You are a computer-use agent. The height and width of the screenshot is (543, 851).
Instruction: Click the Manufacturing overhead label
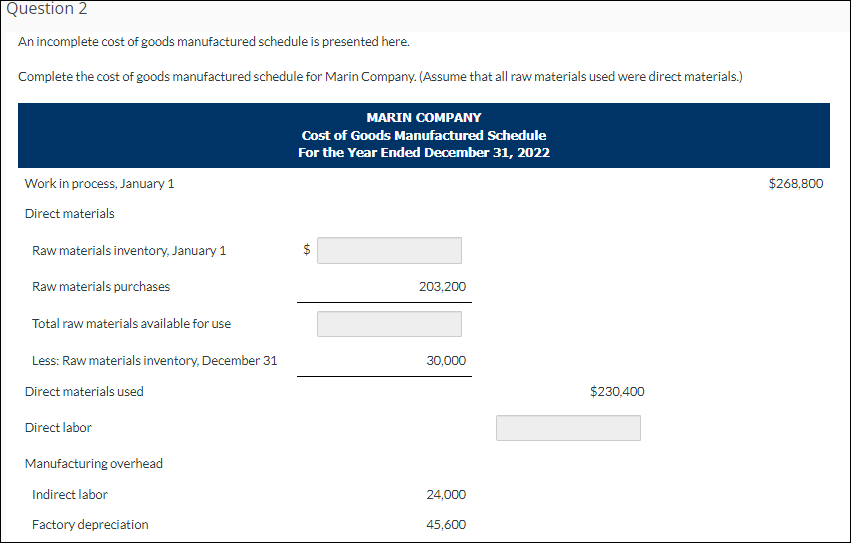click(x=94, y=464)
